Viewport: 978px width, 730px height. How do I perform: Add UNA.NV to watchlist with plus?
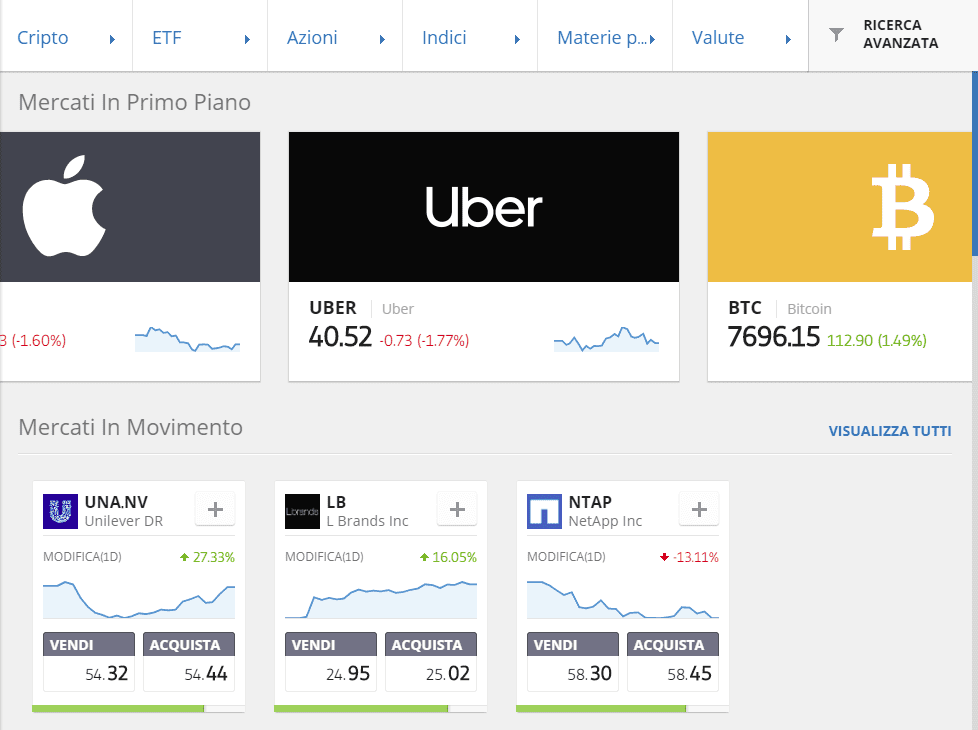[x=215, y=509]
